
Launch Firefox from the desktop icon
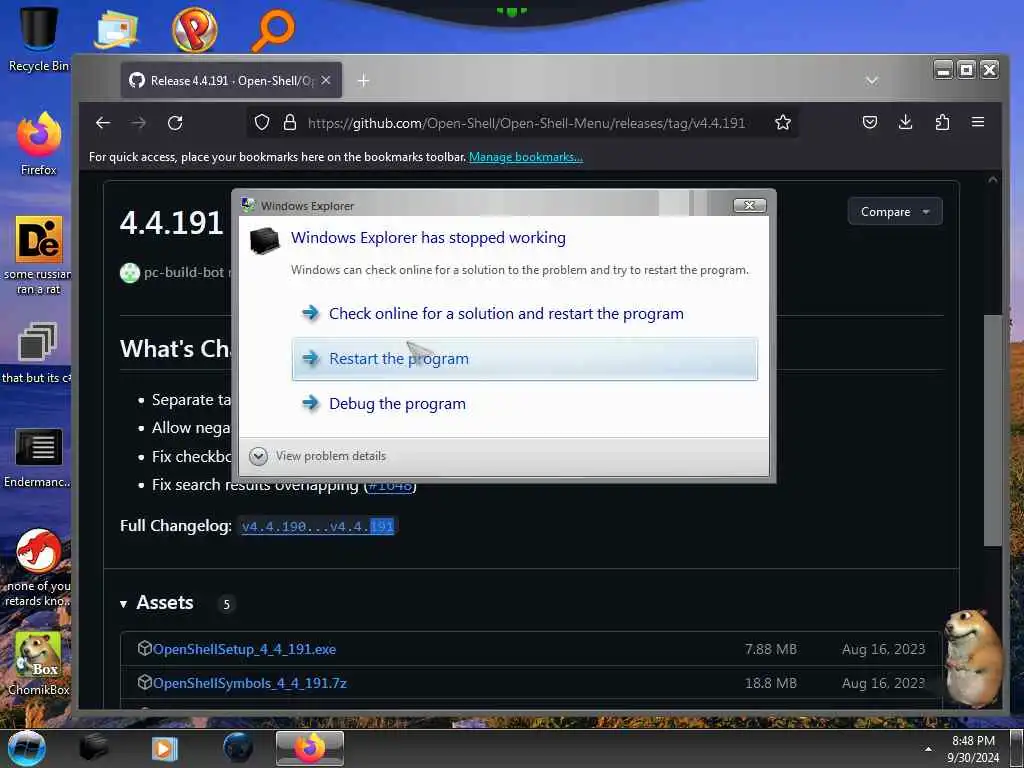(39, 144)
